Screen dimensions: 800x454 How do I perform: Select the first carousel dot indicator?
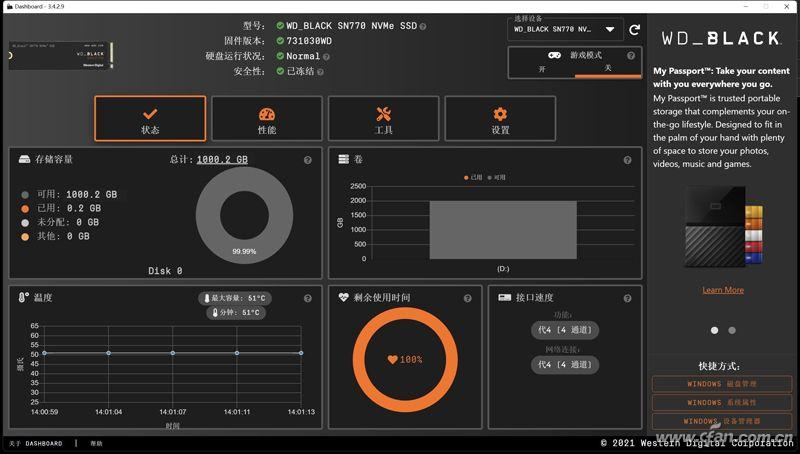coord(714,331)
